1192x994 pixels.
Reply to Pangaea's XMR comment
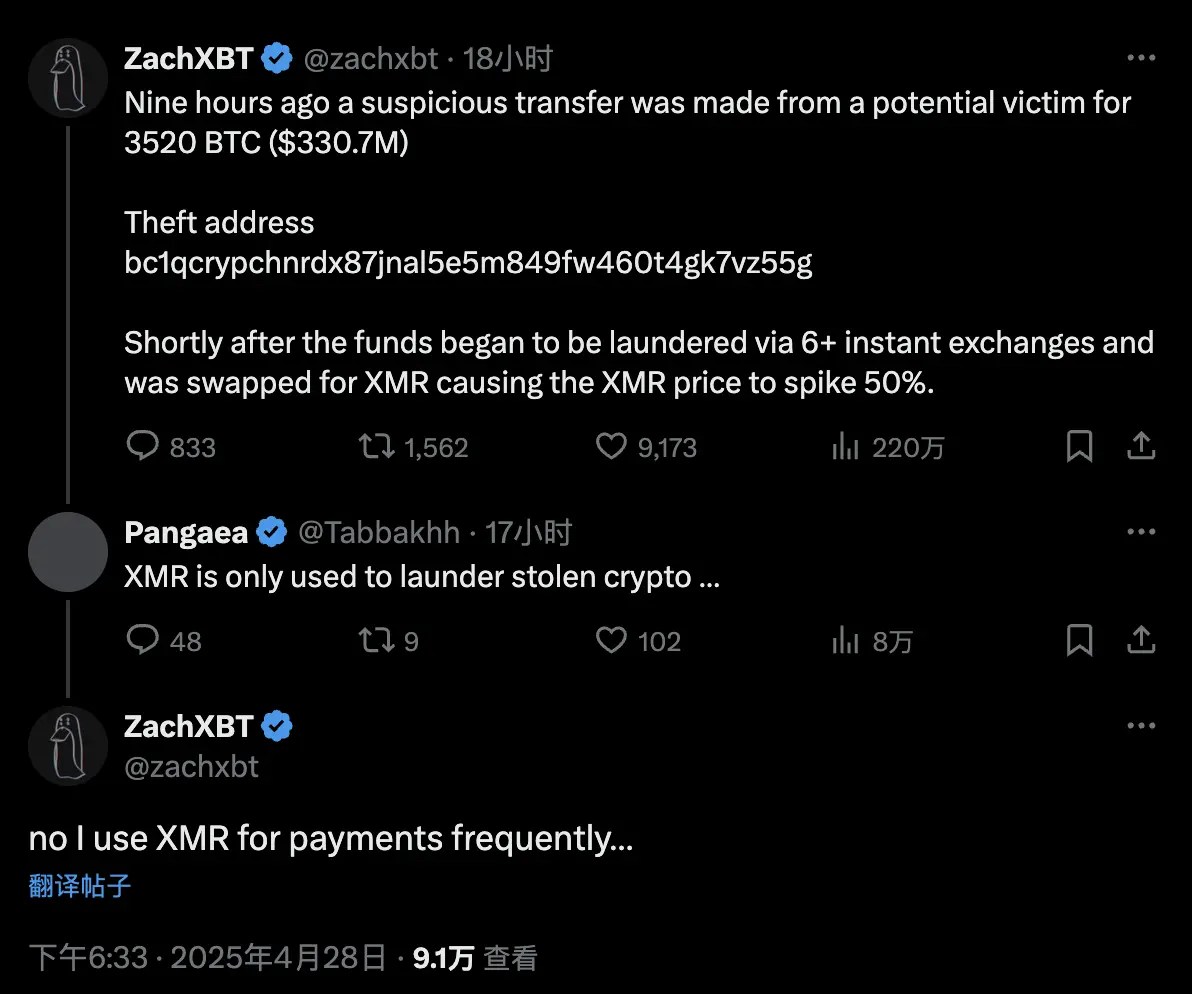[142, 640]
